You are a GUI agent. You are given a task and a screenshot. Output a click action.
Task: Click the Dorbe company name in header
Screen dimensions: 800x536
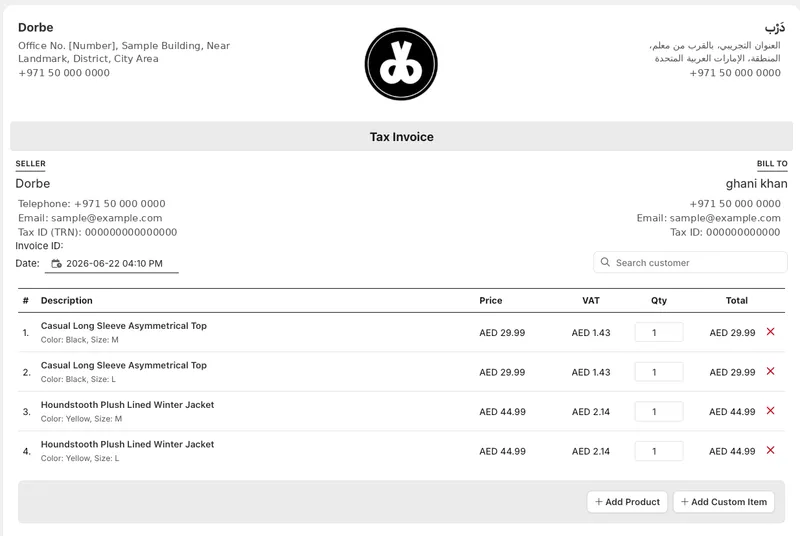pyautogui.click(x=36, y=28)
